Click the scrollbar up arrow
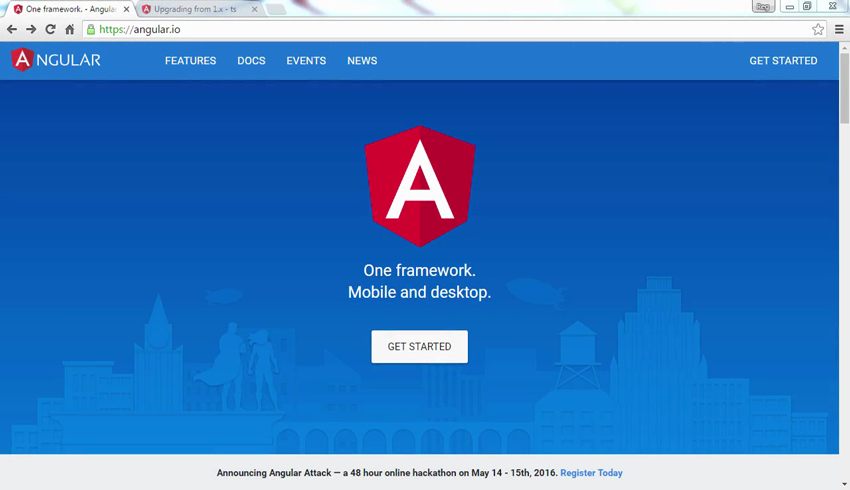Image resolution: width=850 pixels, height=490 pixels. tap(845, 48)
